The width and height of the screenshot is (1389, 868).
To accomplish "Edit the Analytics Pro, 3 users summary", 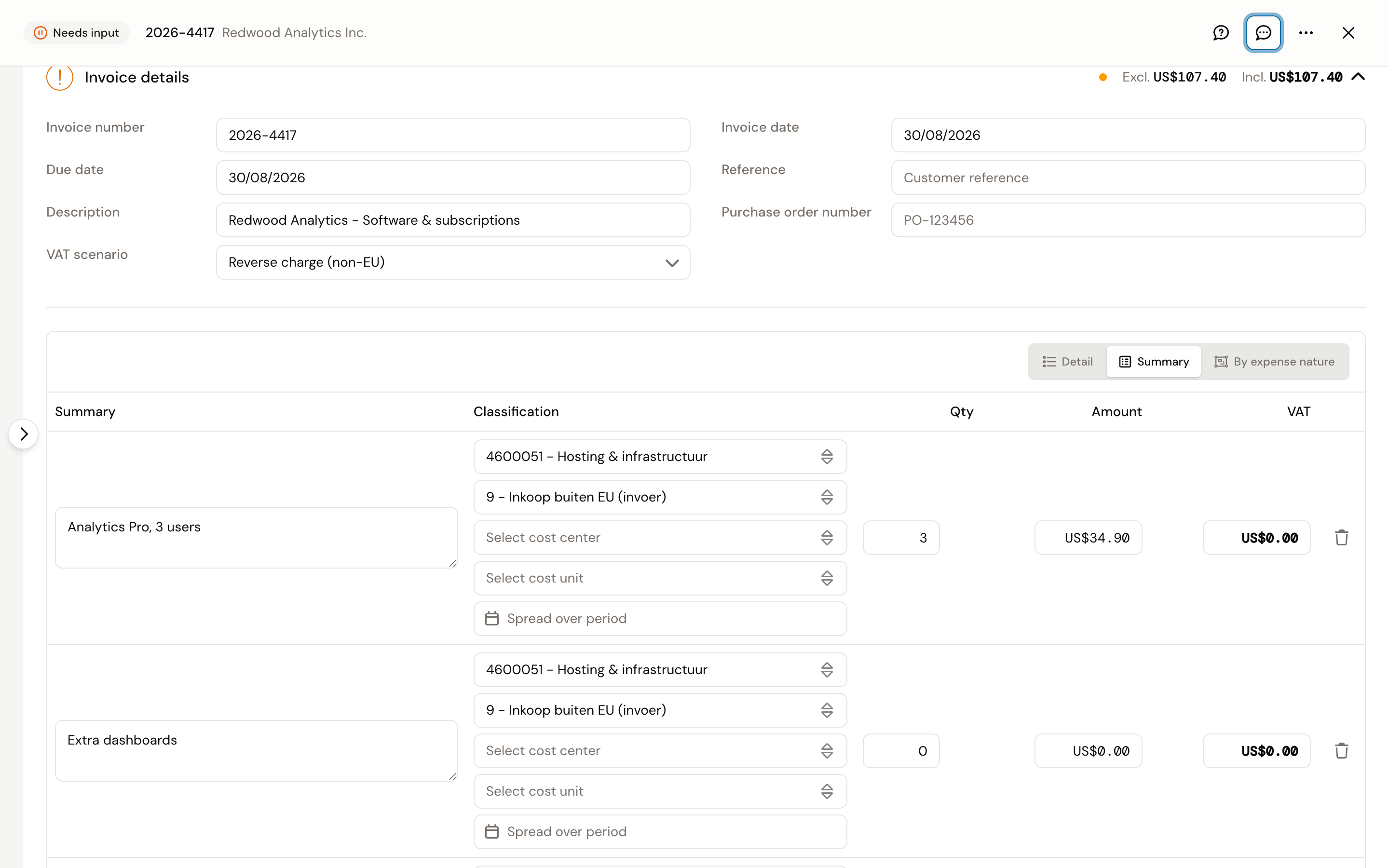I will pyautogui.click(x=257, y=538).
